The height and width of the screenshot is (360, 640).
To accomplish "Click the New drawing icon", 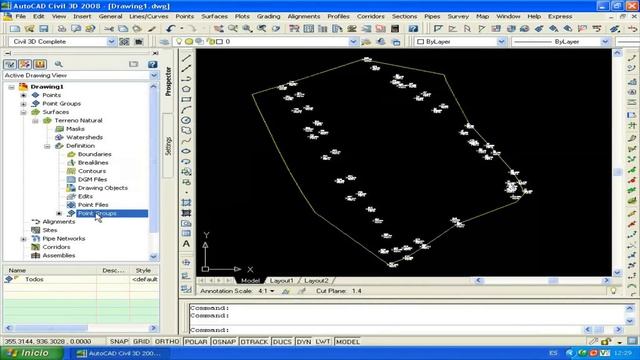I will tap(15, 29).
